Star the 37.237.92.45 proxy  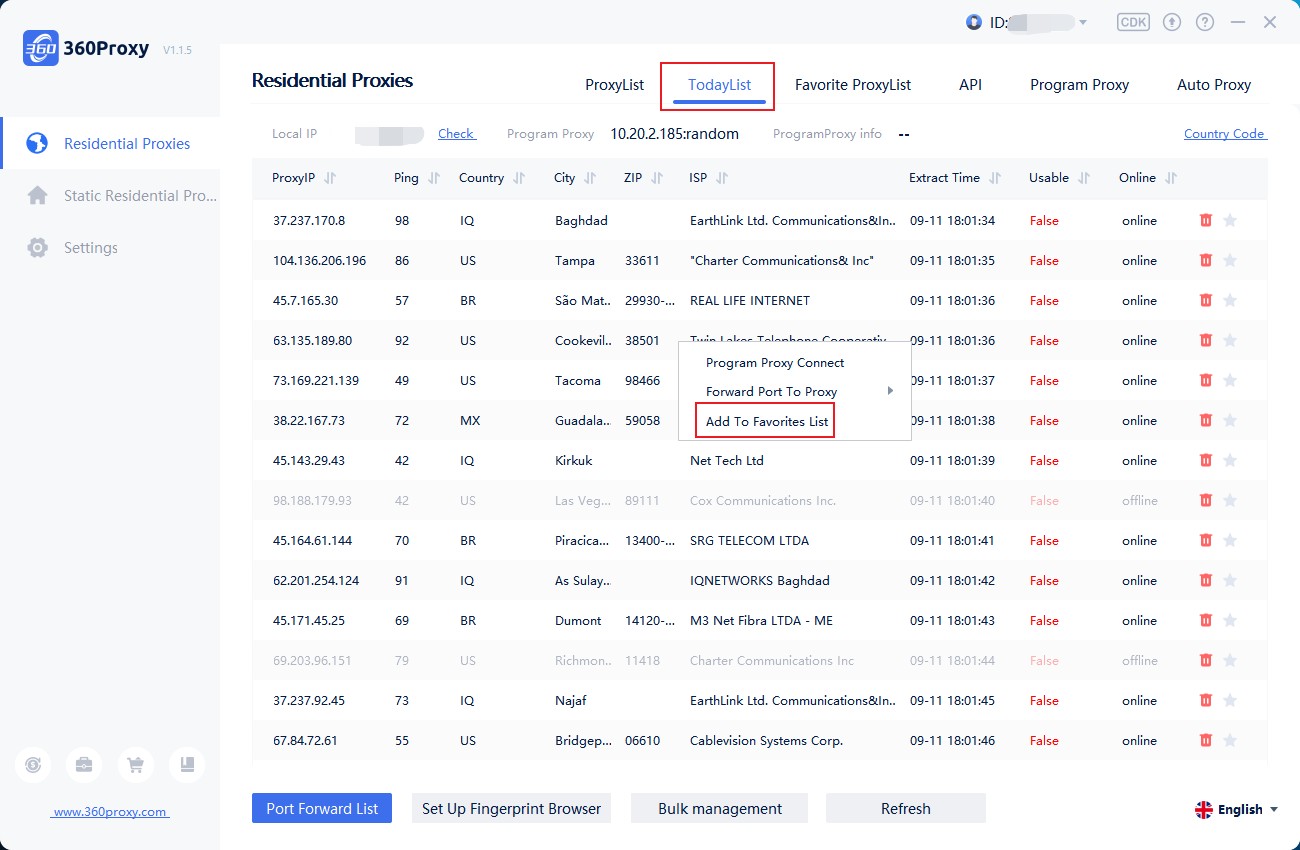point(1230,700)
